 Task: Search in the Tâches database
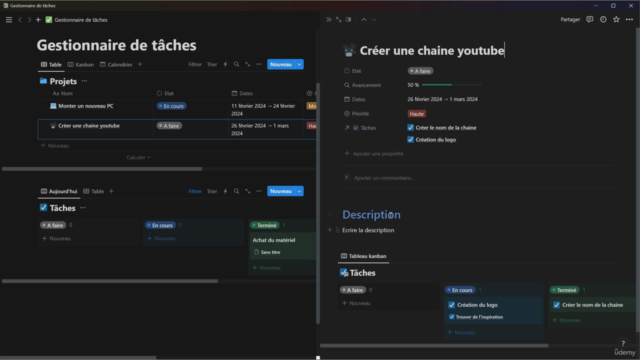(236, 191)
